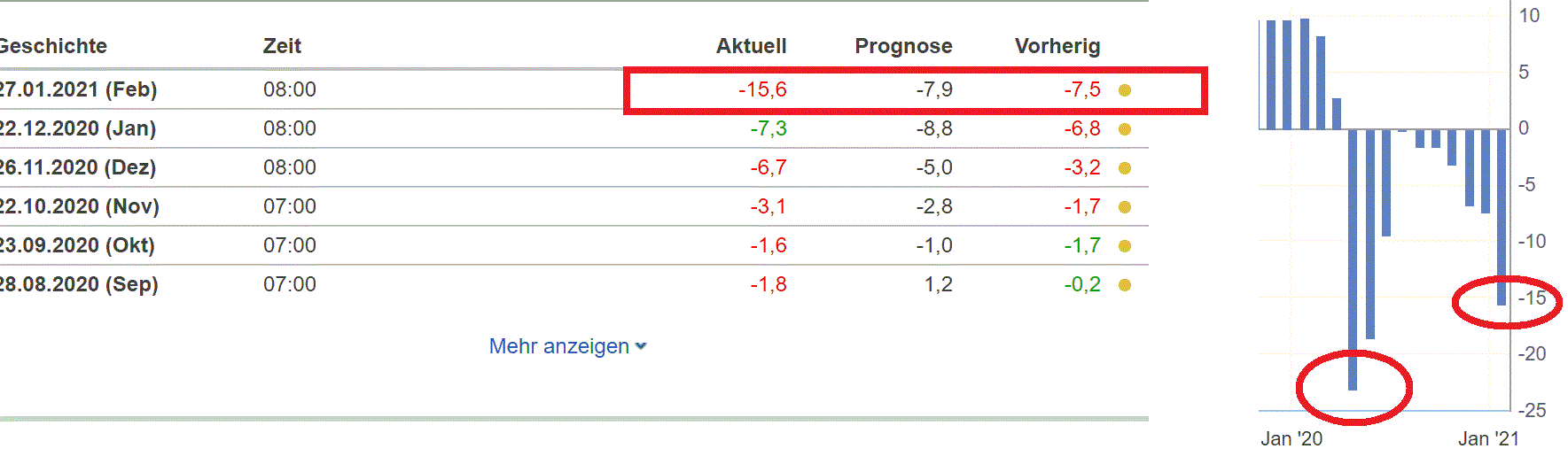Click the 'Zeit' column header

(282, 46)
